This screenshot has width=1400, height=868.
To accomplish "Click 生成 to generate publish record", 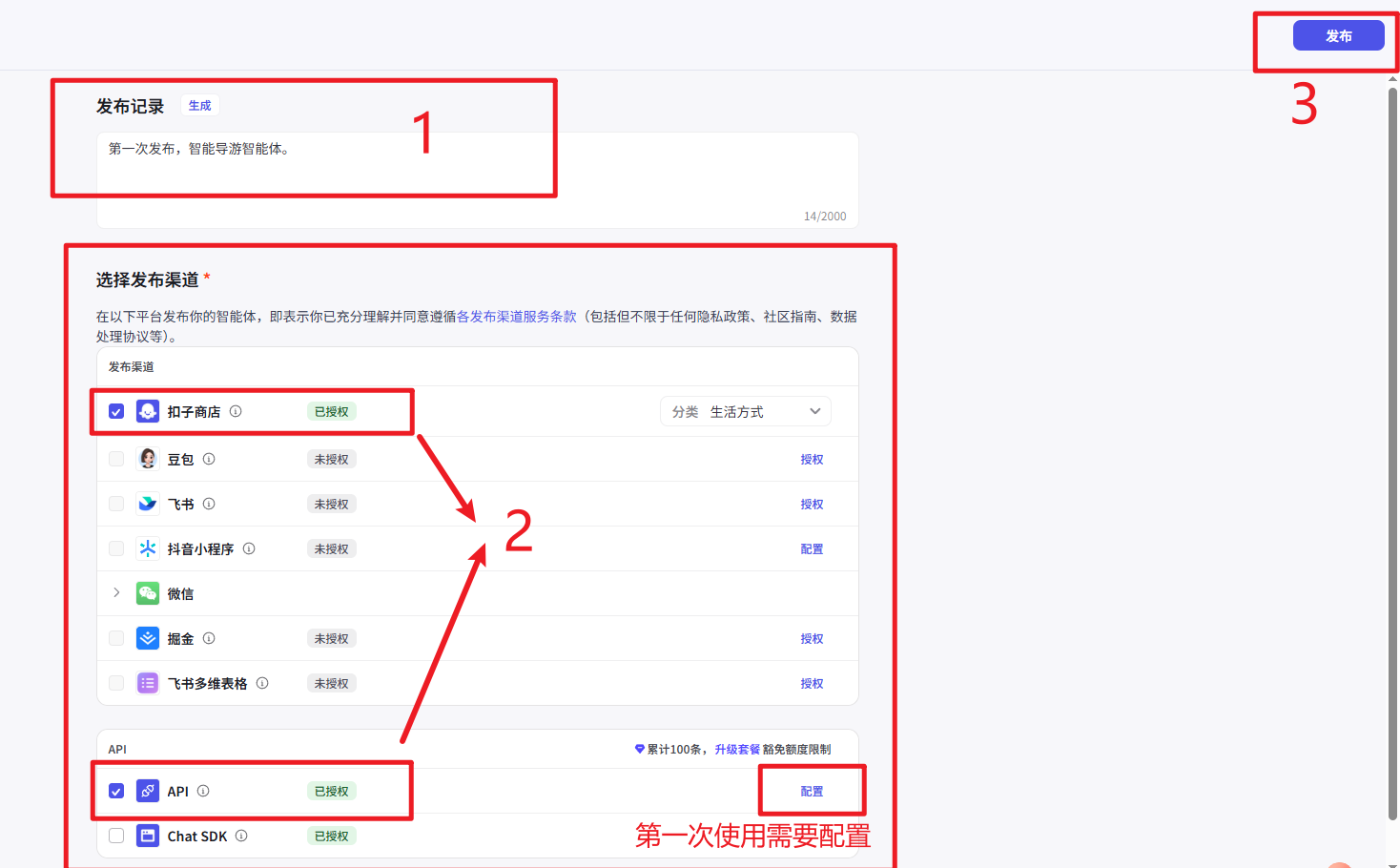I will (199, 106).
